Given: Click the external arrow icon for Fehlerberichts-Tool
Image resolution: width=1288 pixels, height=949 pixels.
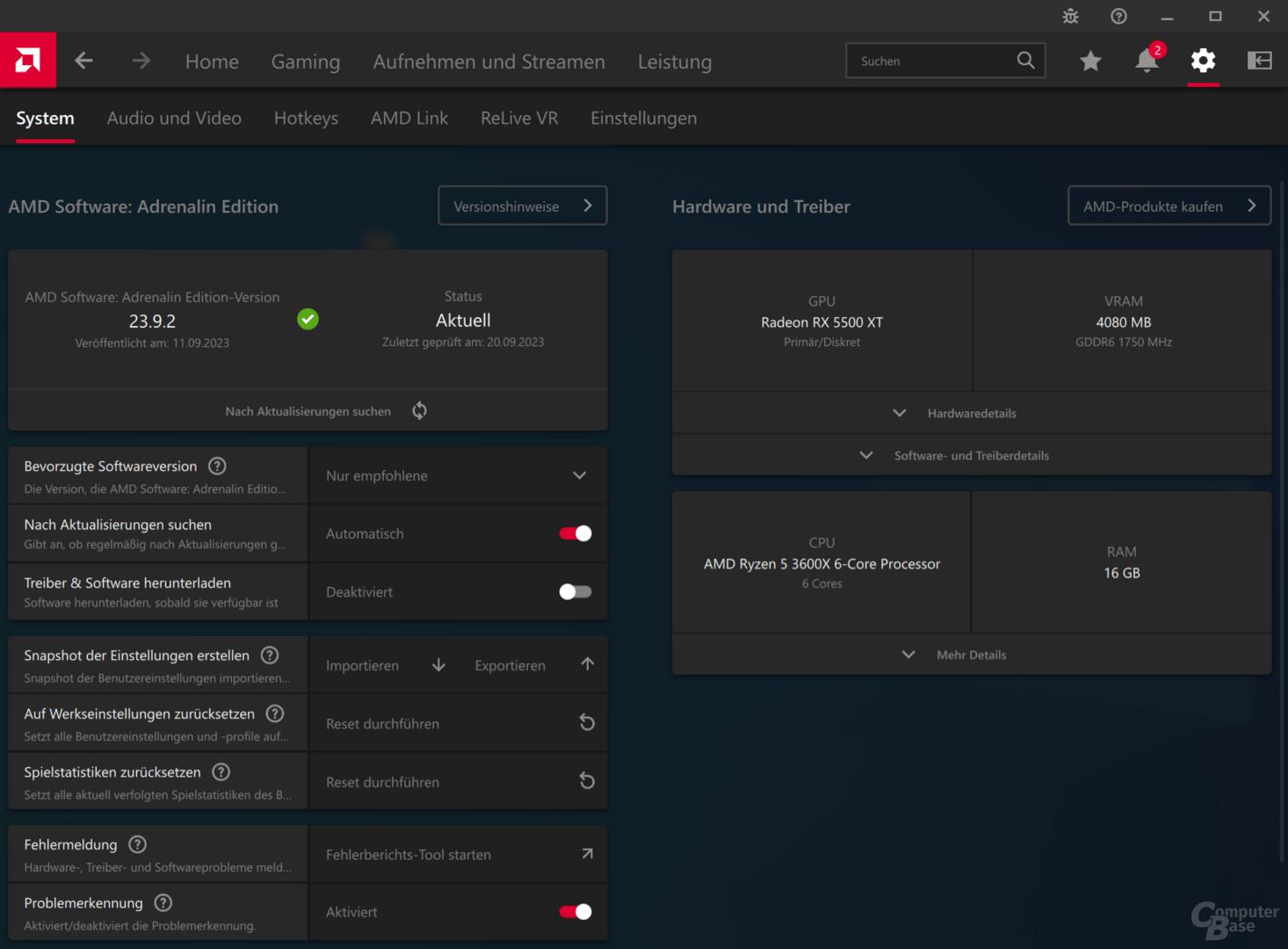Looking at the screenshot, I should tap(587, 853).
